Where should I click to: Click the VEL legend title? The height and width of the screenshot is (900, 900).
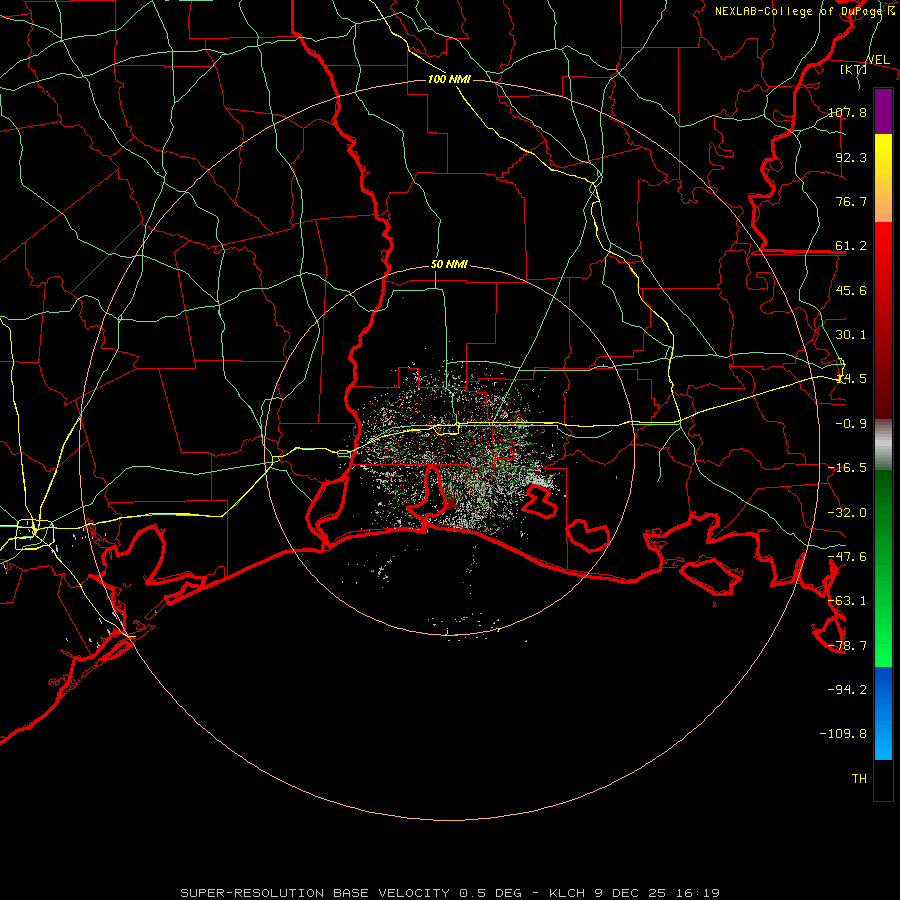point(878,60)
